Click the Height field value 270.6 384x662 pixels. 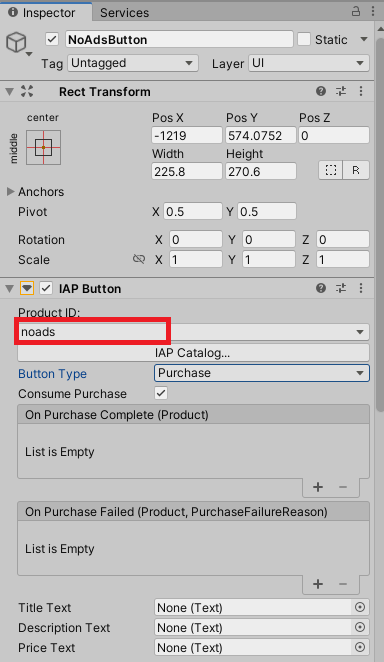pyautogui.click(x=261, y=171)
